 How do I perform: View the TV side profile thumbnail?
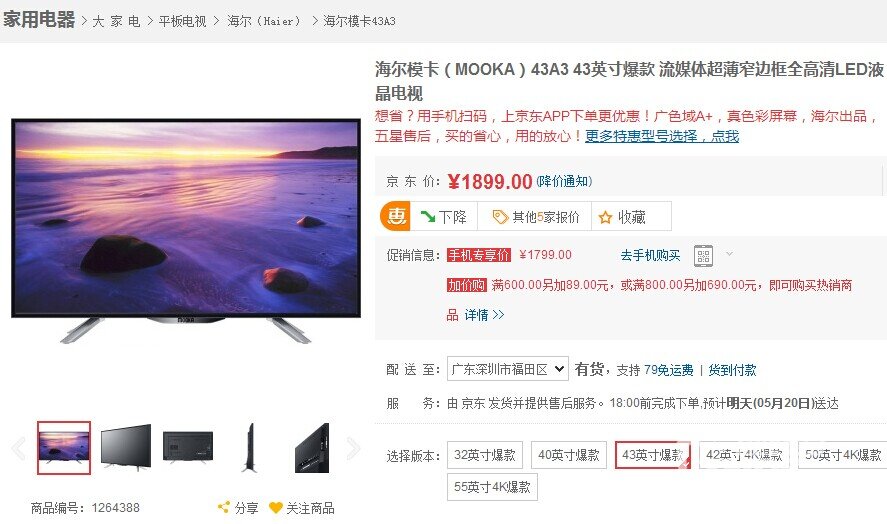[250, 448]
